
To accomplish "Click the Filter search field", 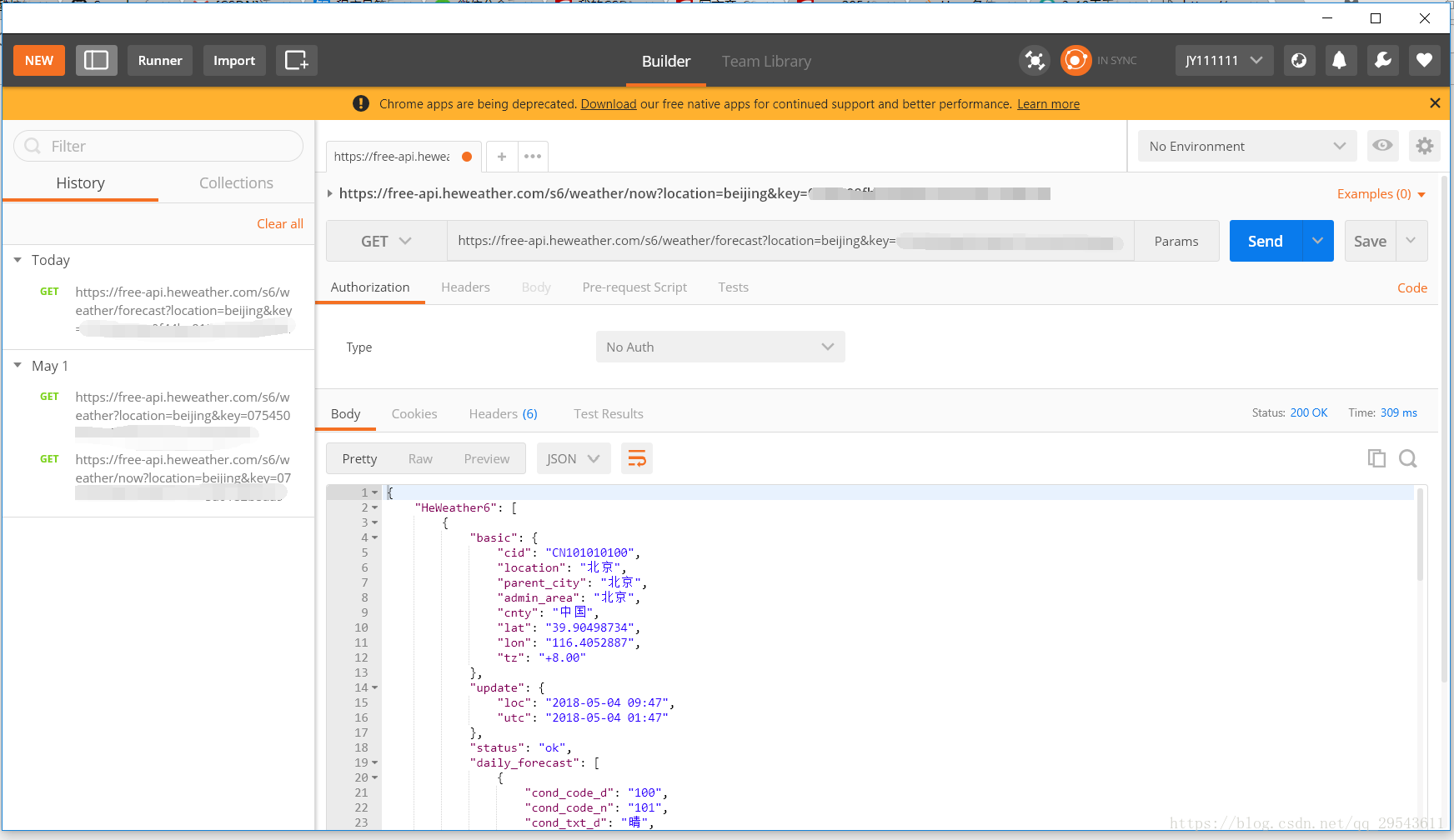I will click(x=158, y=146).
